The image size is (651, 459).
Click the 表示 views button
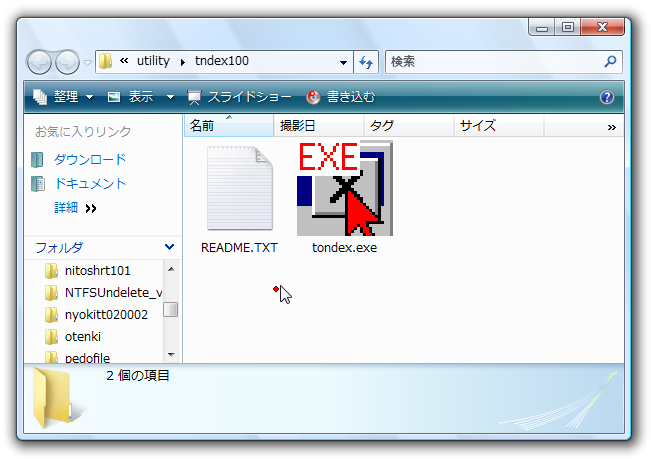[130, 97]
